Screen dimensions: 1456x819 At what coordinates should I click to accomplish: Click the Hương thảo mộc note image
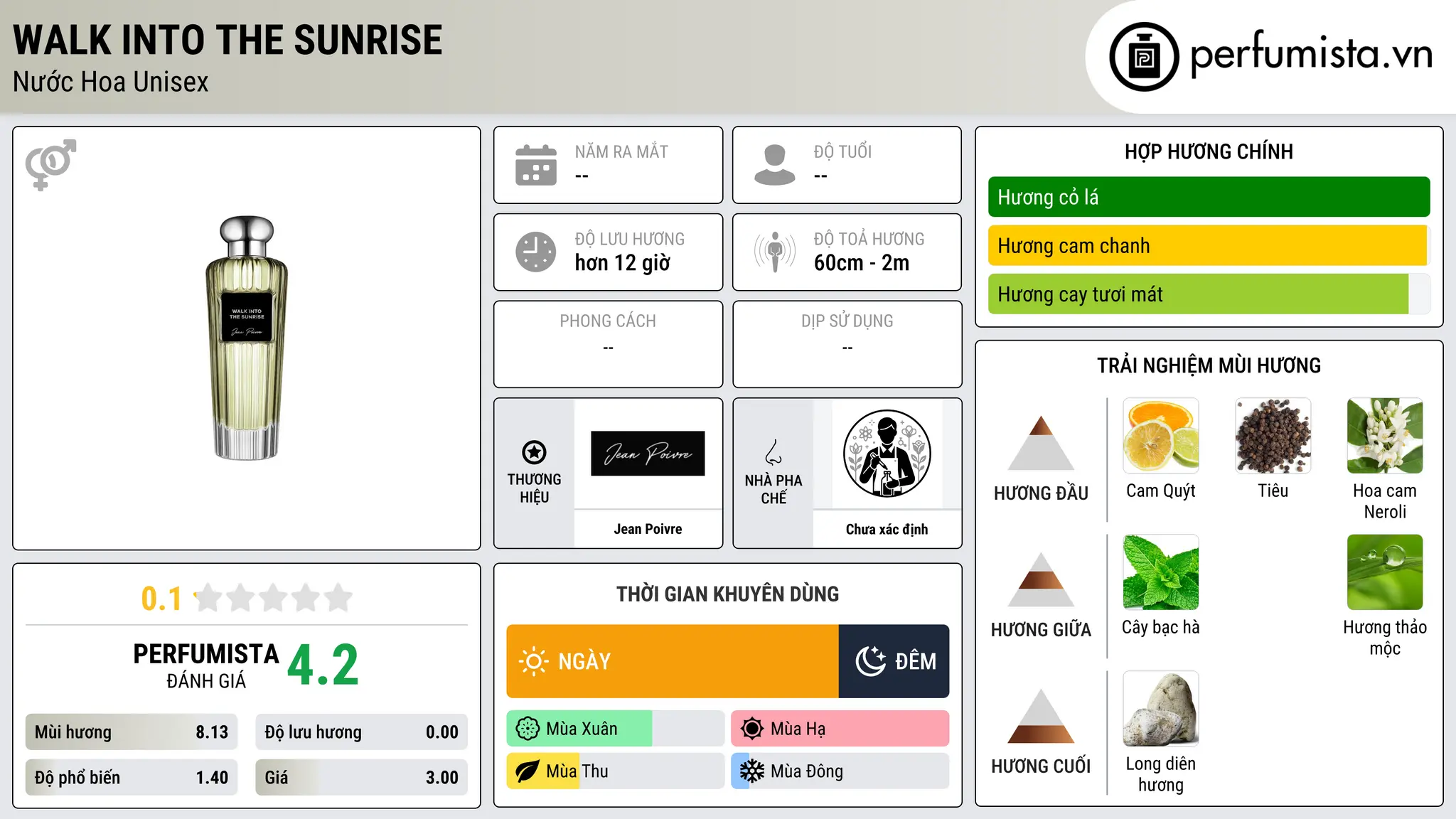click(x=1385, y=572)
